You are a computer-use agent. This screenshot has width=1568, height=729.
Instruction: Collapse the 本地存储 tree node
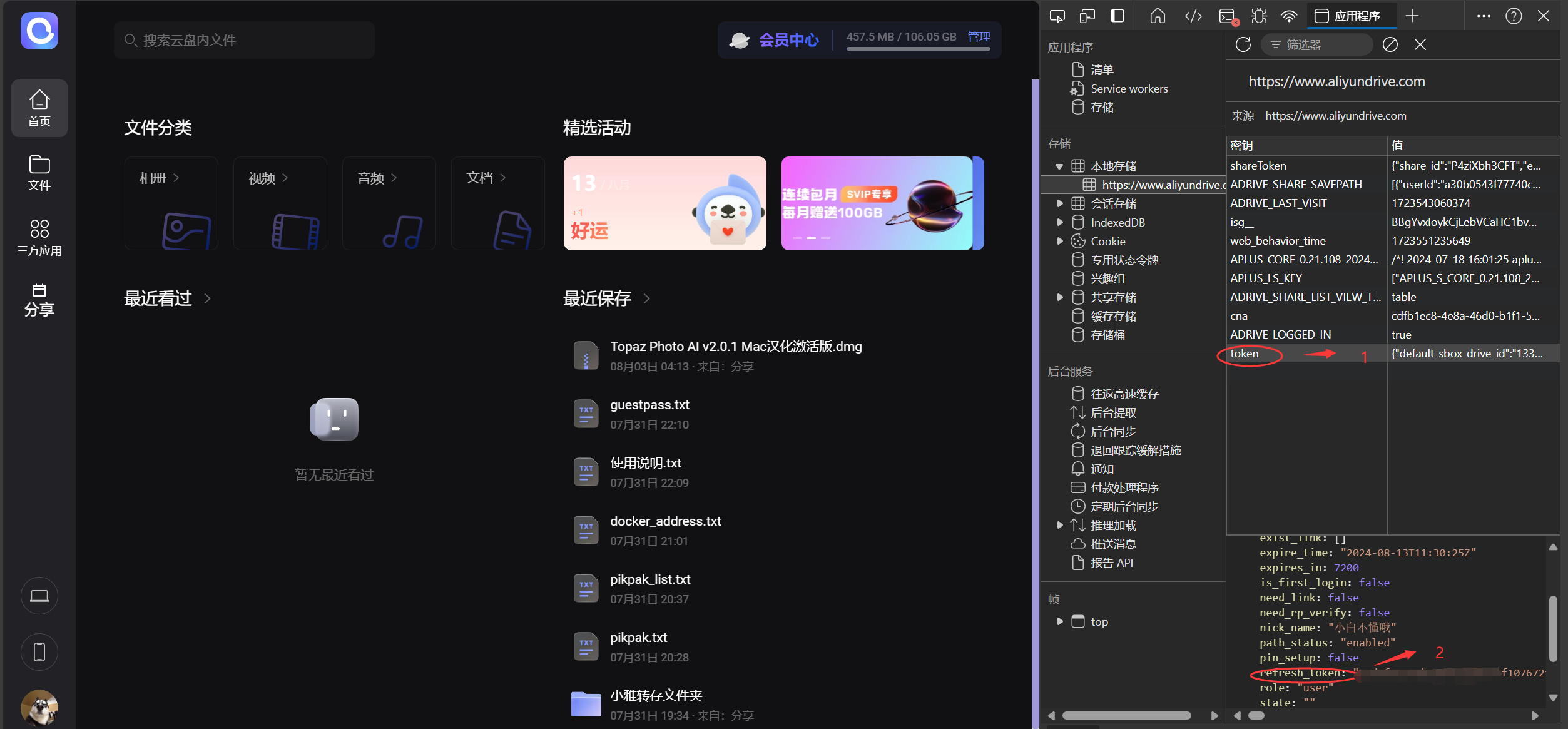click(x=1059, y=166)
